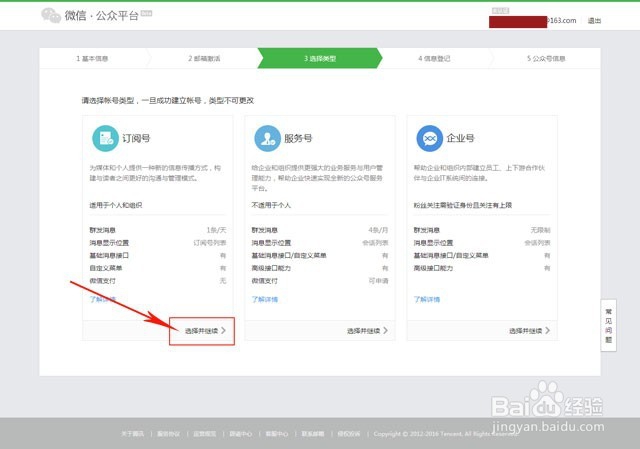The height and width of the screenshot is (449, 640).
Task: Select the active step 3 选择类型
Action: tap(320, 58)
